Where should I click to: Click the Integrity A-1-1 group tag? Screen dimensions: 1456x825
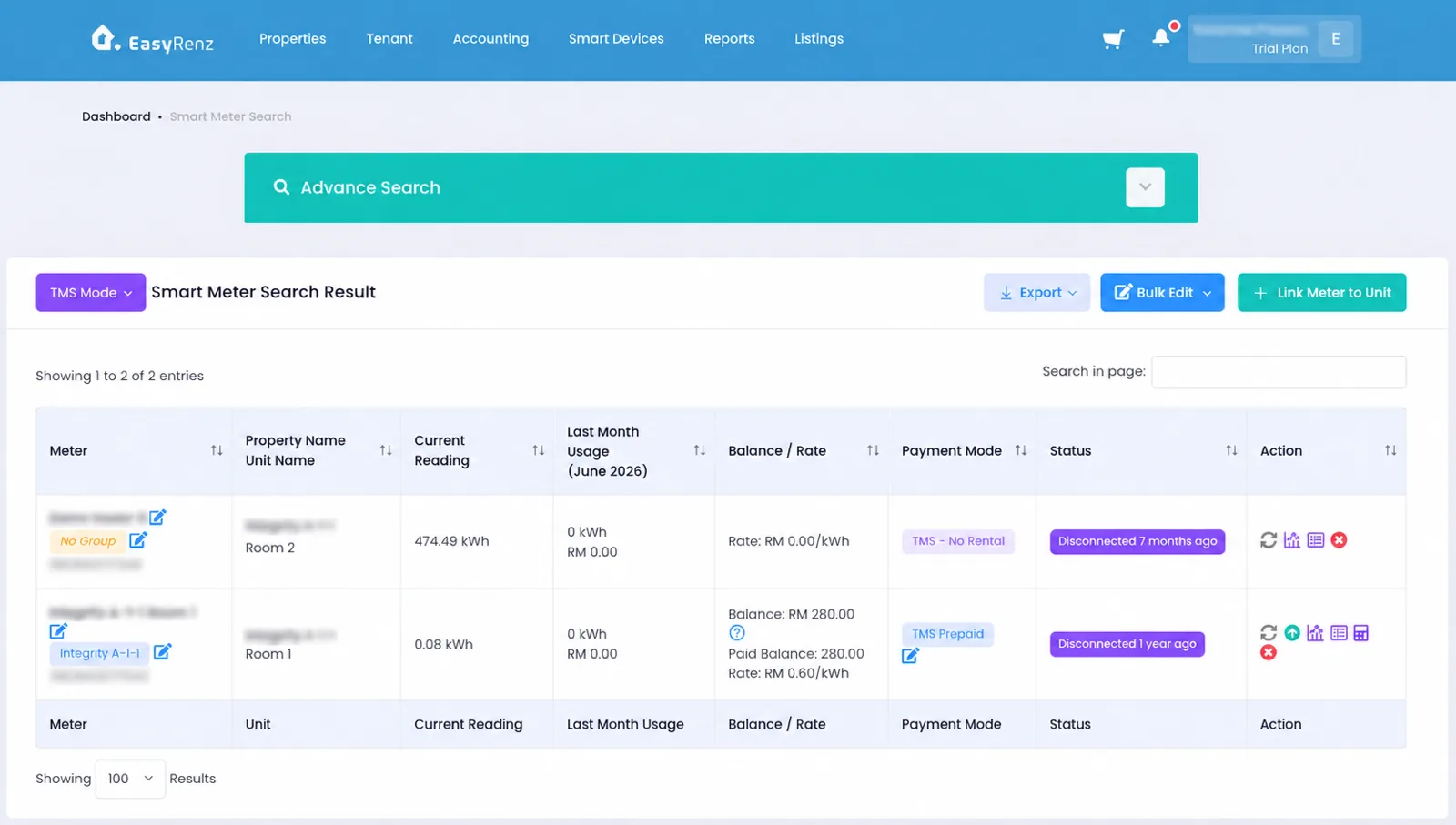tap(99, 653)
